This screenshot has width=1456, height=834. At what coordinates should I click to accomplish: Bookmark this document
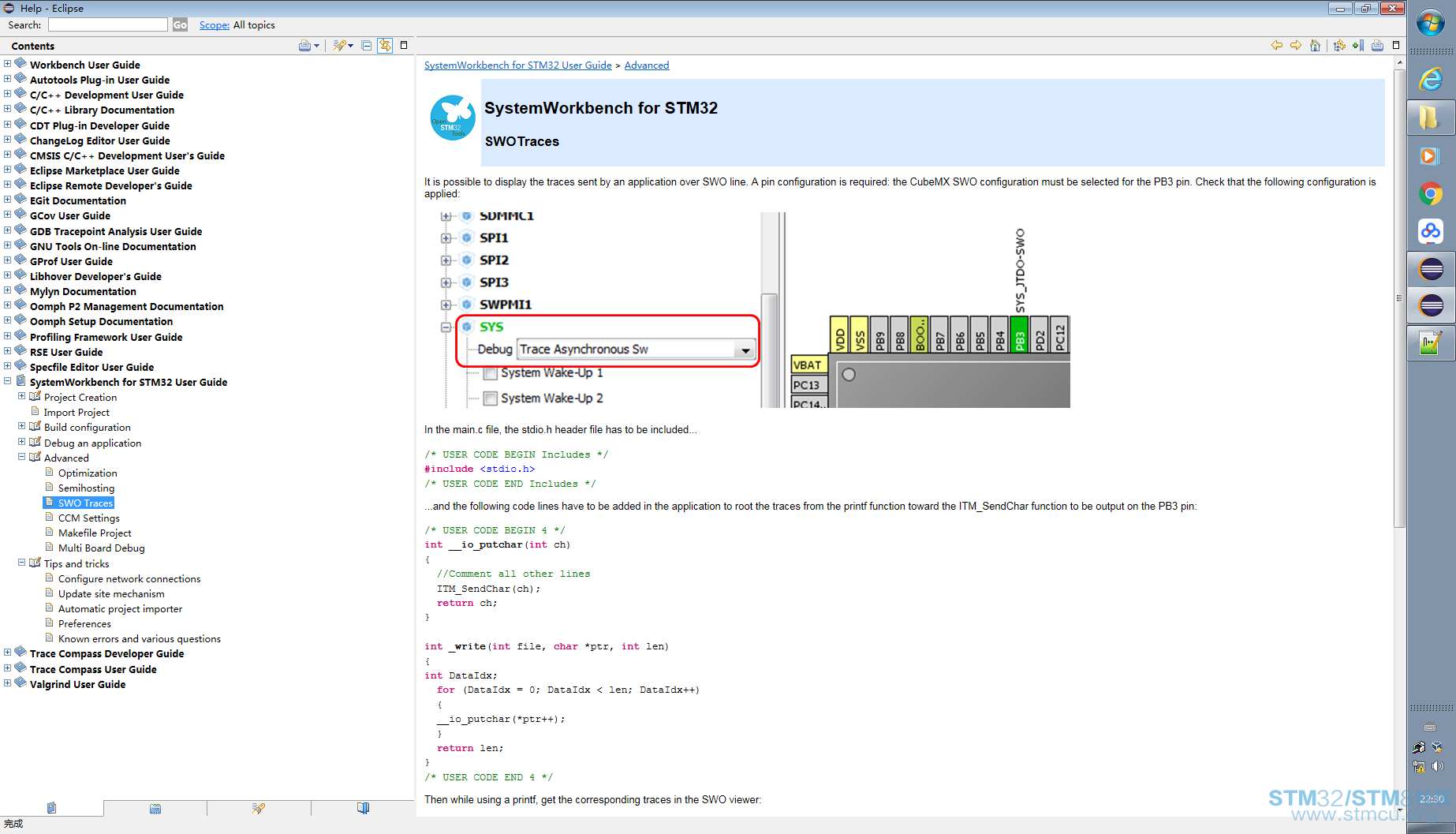tap(1358, 46)
